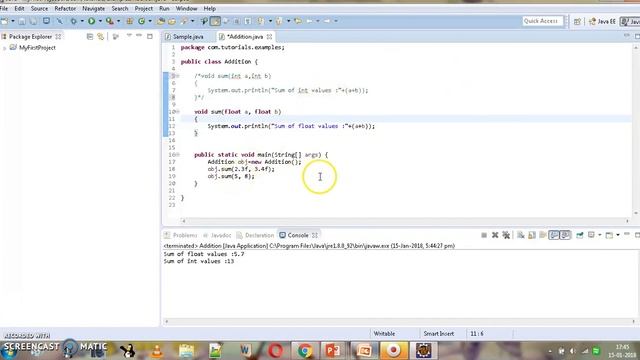Click the New file icon in the toolbar
640x360 pixels.
pos(4,21)
